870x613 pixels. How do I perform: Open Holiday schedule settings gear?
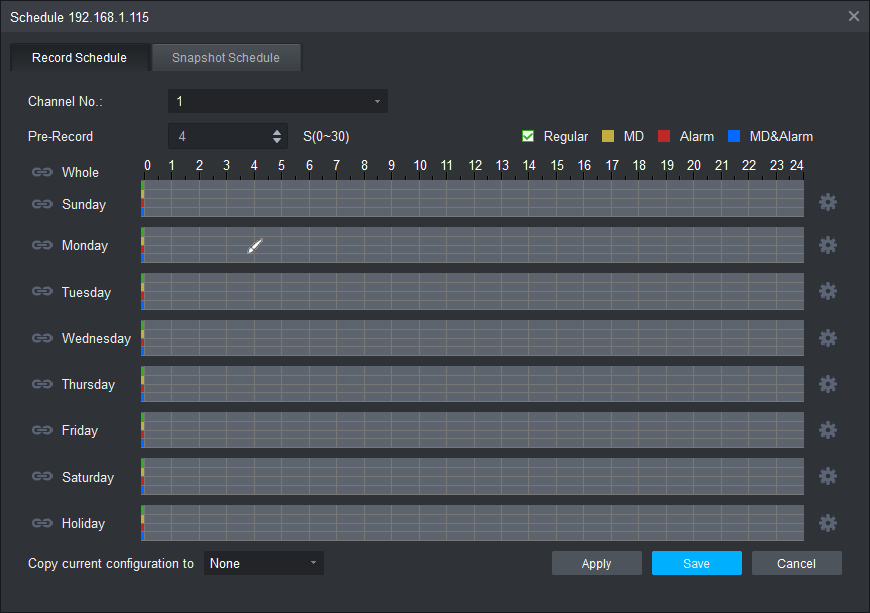pos(827,523)
